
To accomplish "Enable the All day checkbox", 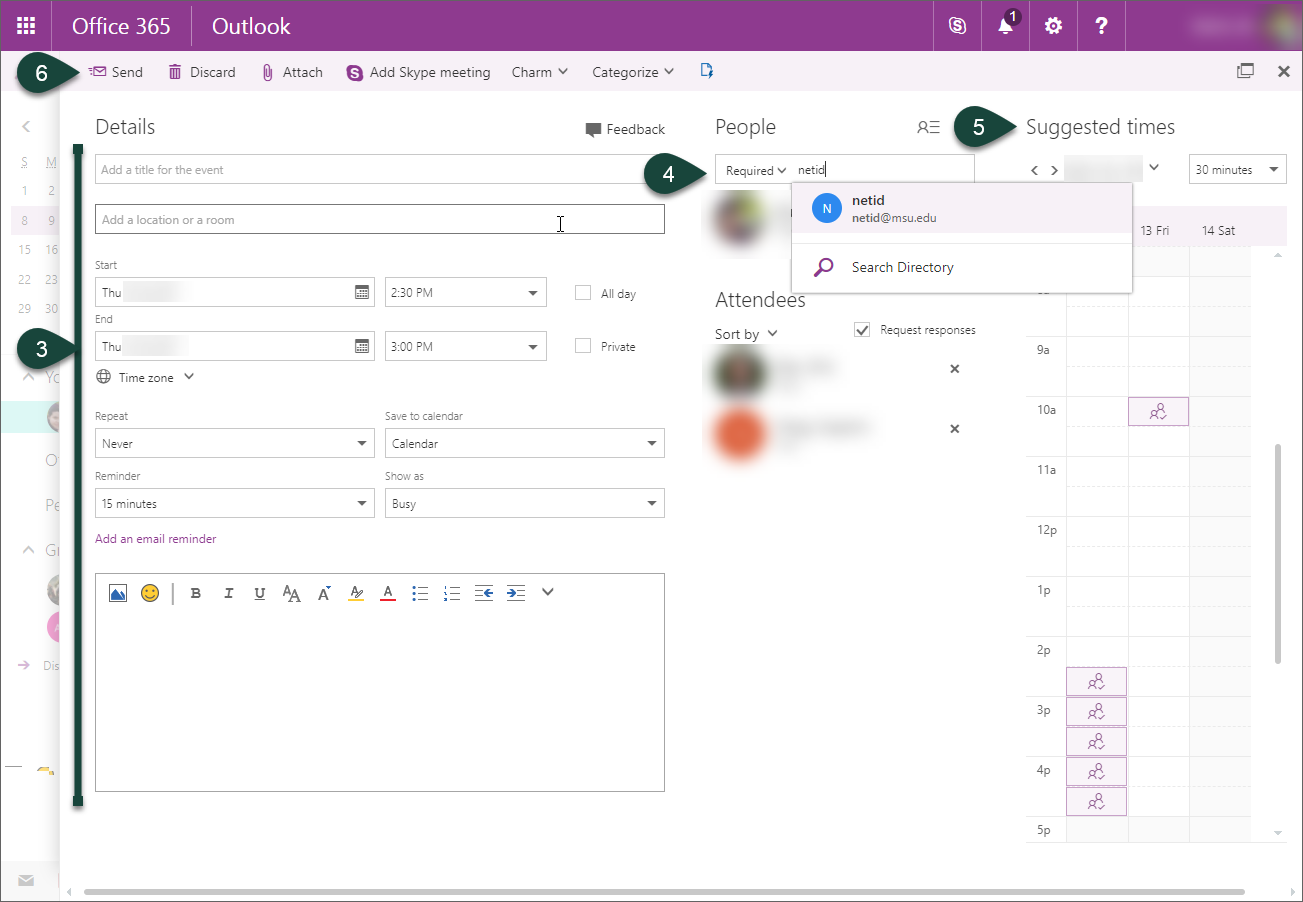I will click(583, 293).
